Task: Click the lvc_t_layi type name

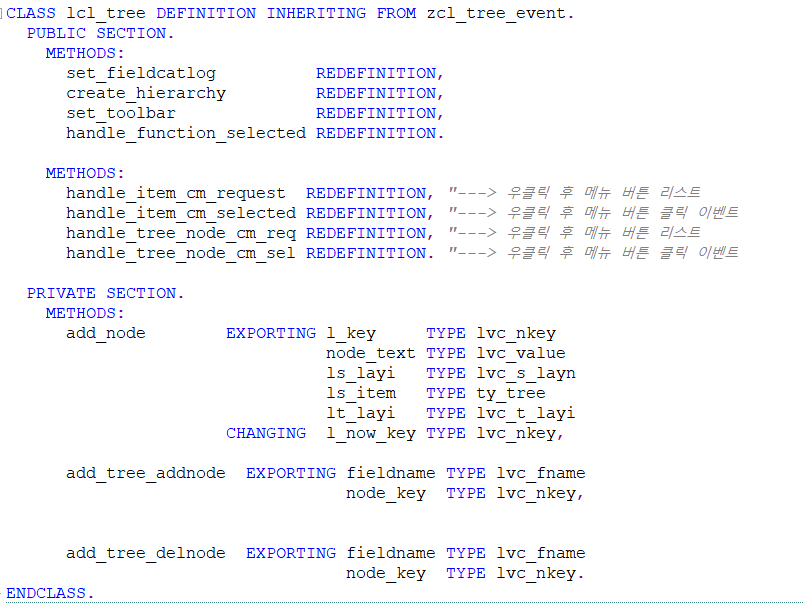Action: [x=526, y=413]
